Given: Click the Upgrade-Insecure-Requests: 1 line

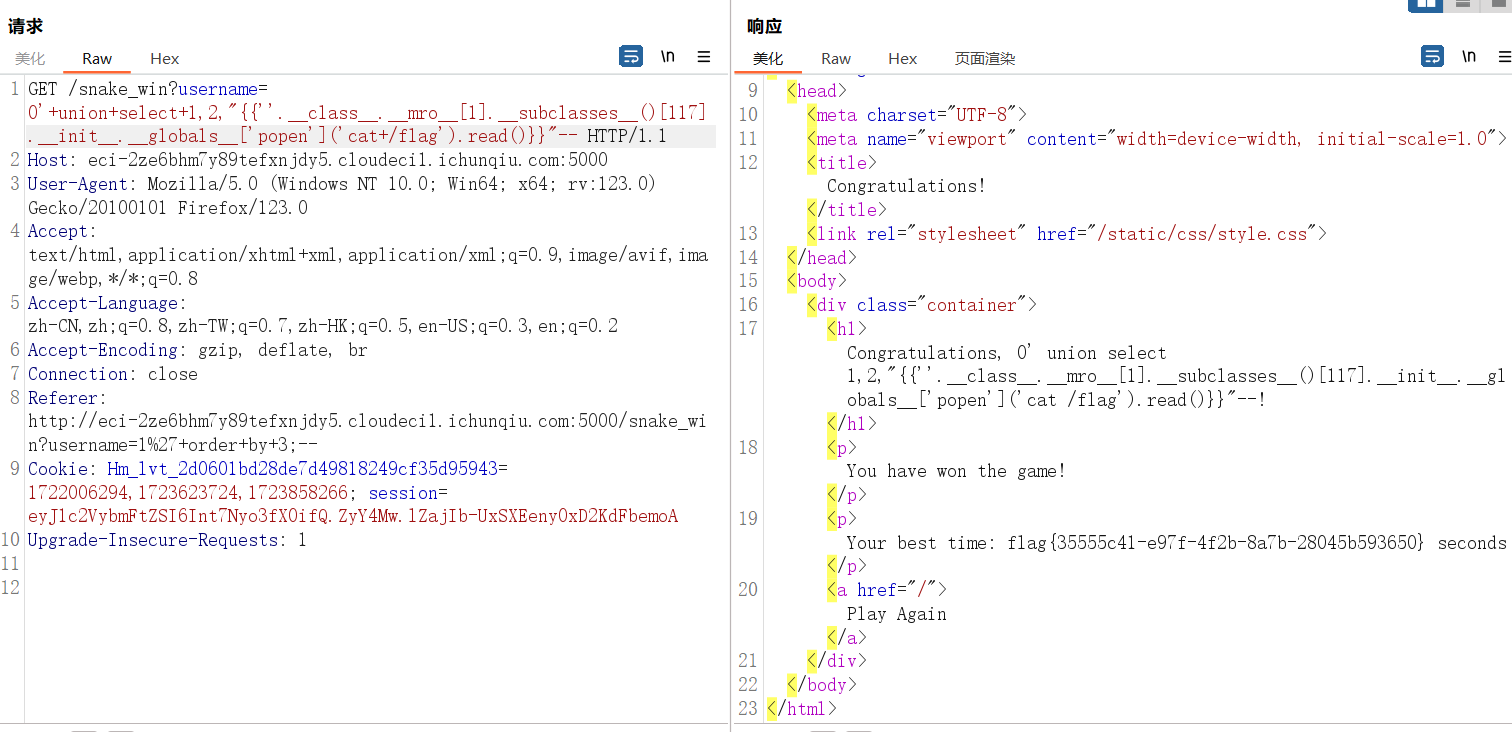Looking at the screenshot, I should (x=167, y=540).
